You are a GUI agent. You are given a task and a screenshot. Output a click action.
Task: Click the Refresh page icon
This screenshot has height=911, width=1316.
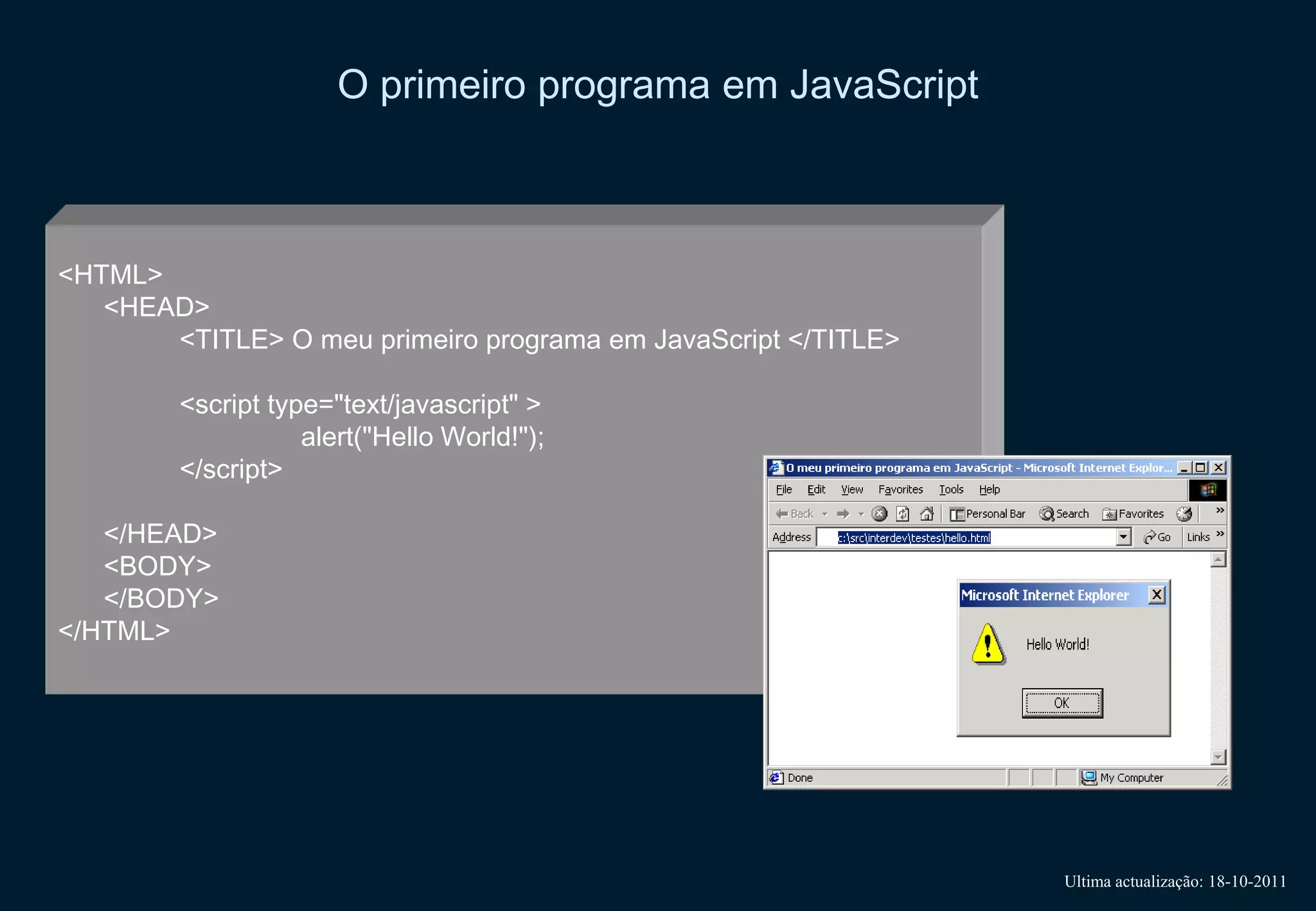point(903,513)
